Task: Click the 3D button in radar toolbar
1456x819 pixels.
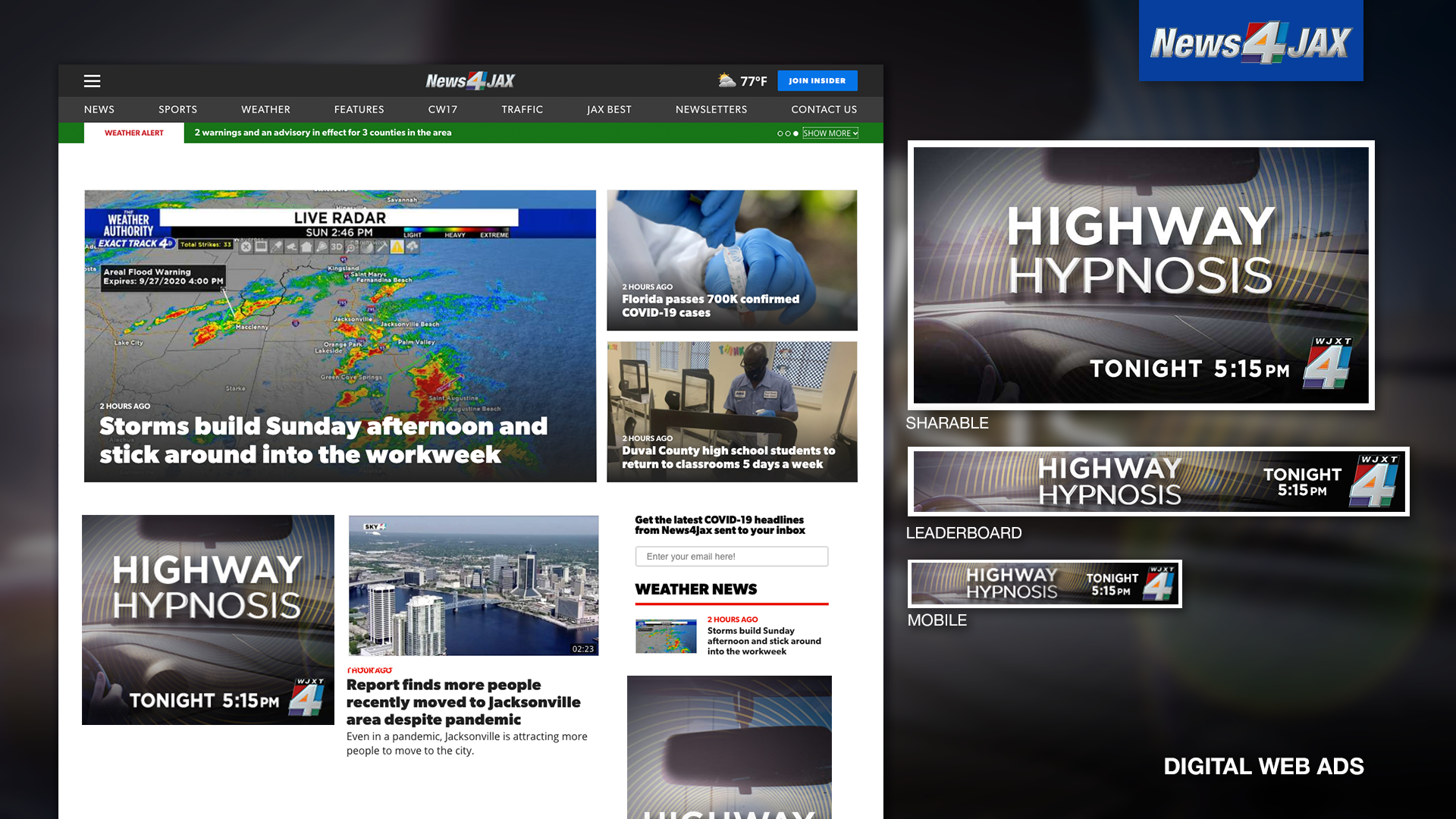Action: click(x=336, y=247)
